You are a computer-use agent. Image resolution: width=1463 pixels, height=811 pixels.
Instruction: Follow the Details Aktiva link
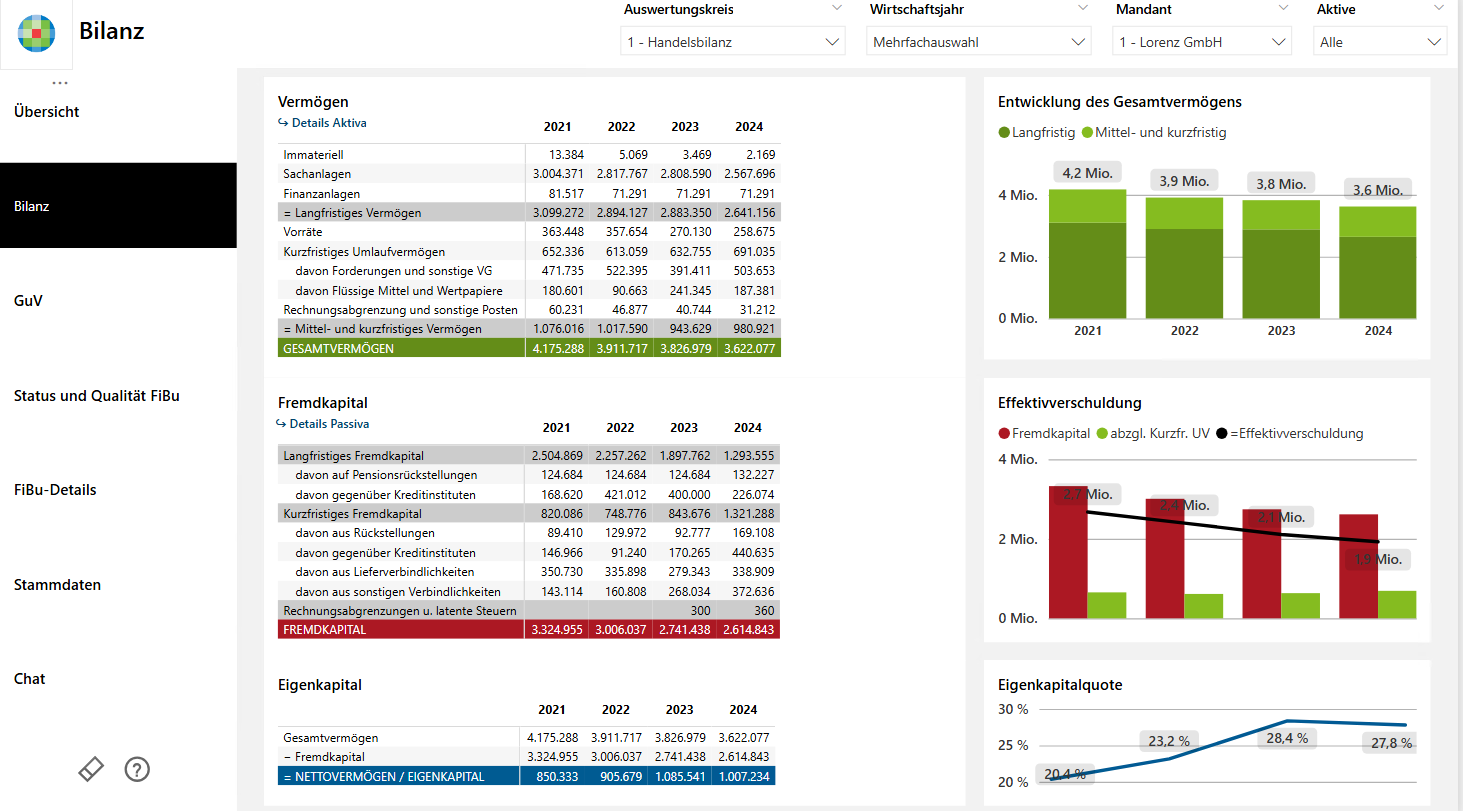[x=322, y=123]
